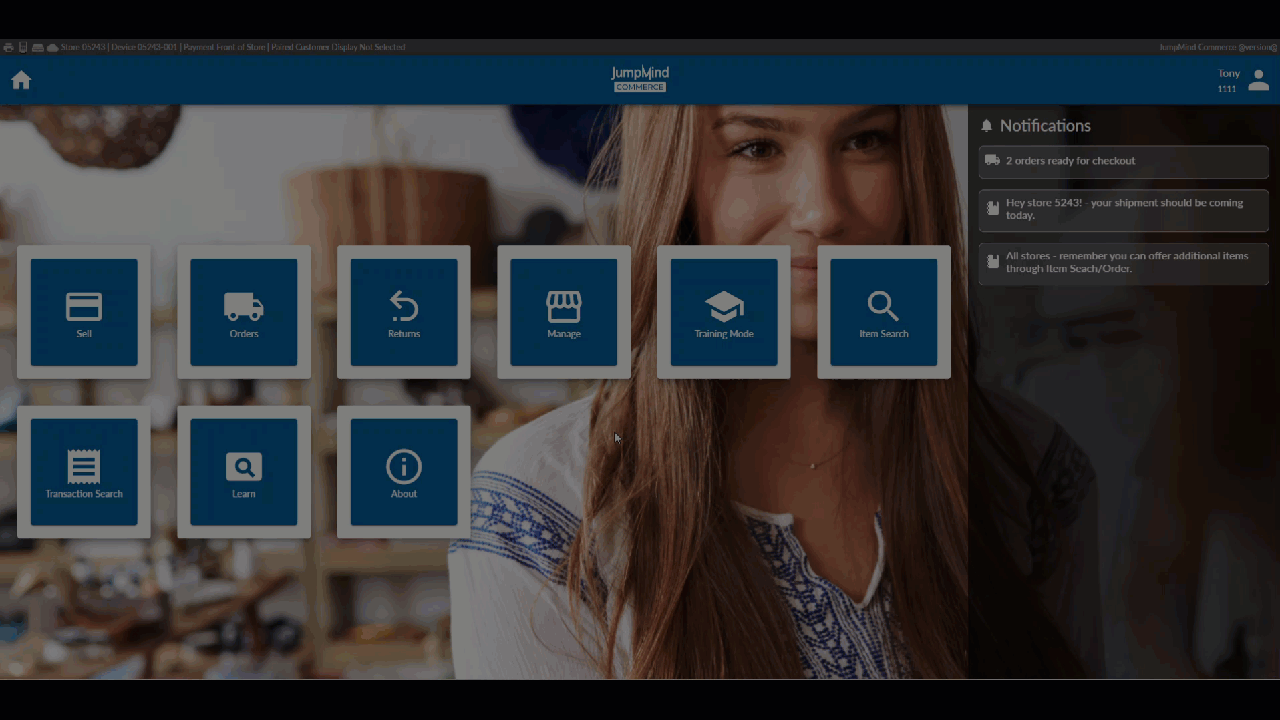Click the Home icon in header
The width and height of the screenshot is (1280, 720).
(x=21, y=80)
